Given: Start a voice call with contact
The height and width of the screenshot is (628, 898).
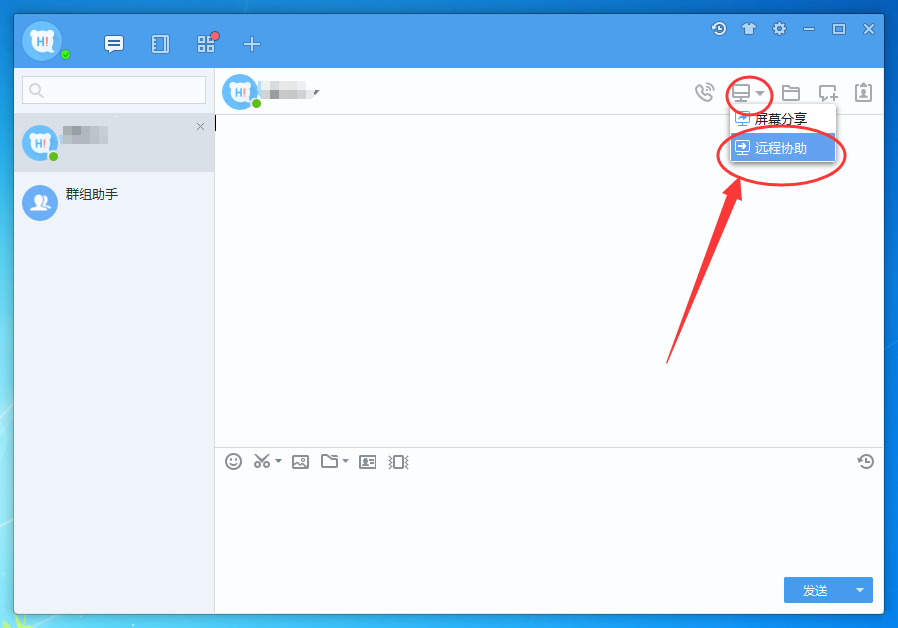Looking at the screenshot, I should (704, 92).
